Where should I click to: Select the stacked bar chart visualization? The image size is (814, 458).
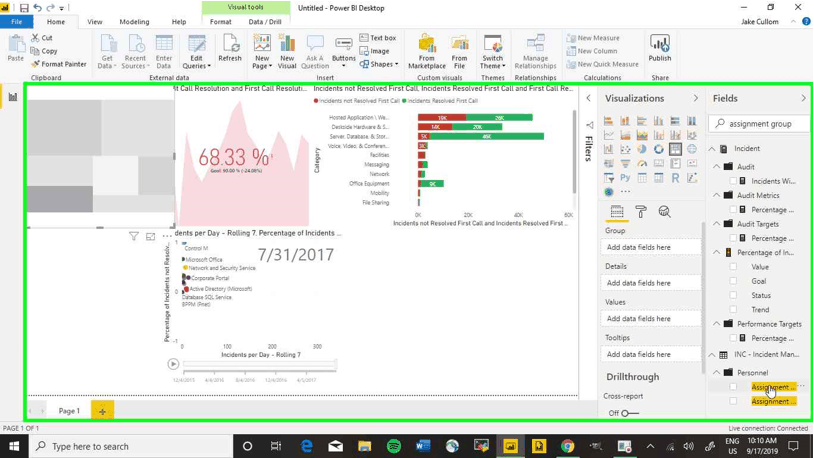pyautogui.click(x=608, y=121)
